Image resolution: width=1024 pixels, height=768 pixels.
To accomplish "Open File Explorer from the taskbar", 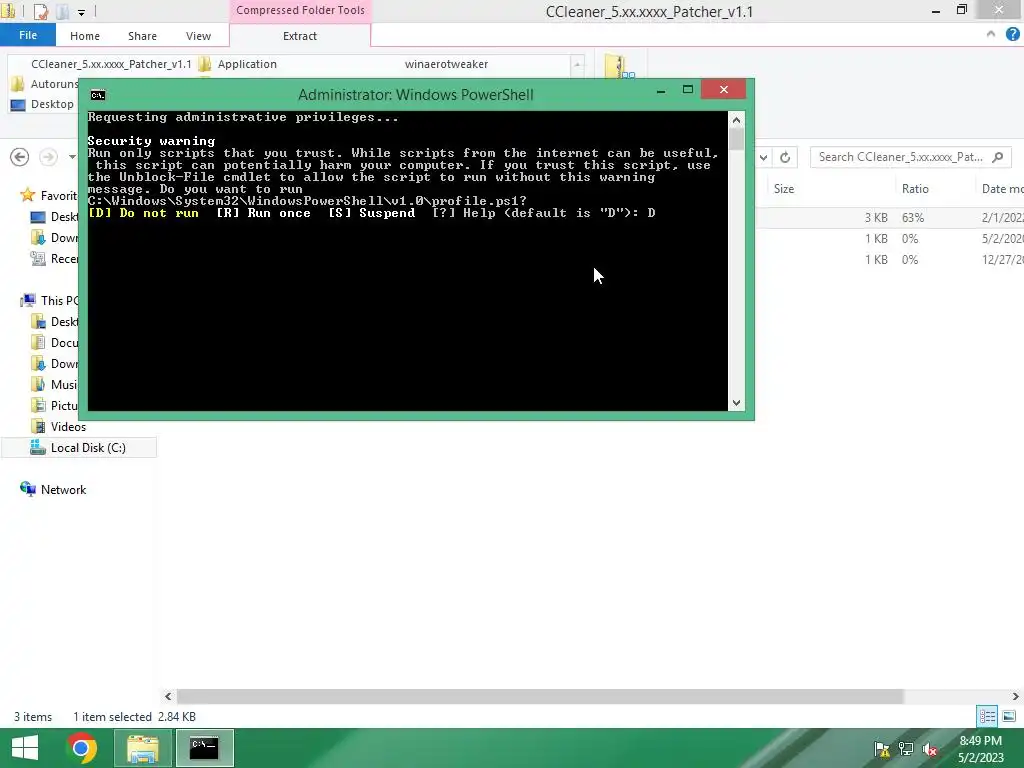I will 143,748.
